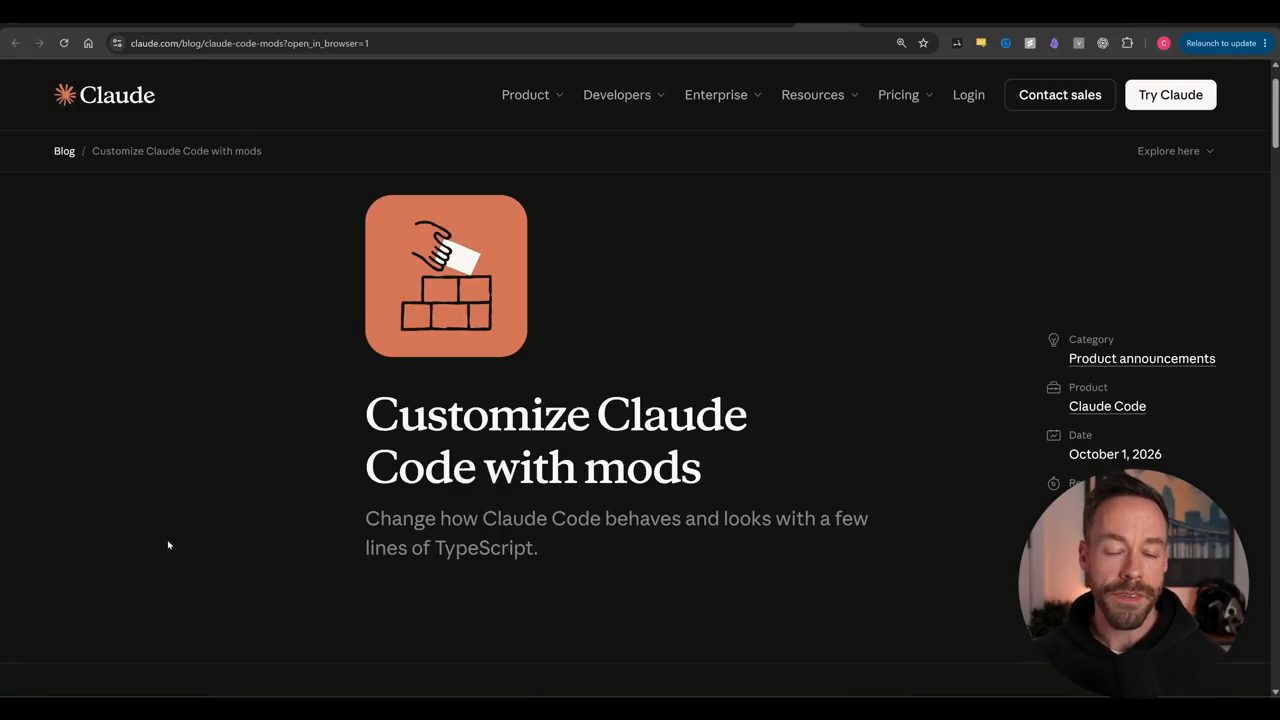Click the Relaunch to update button
The height and width of the screenshot is (720, 1280).
click(x=1220, y=43)
